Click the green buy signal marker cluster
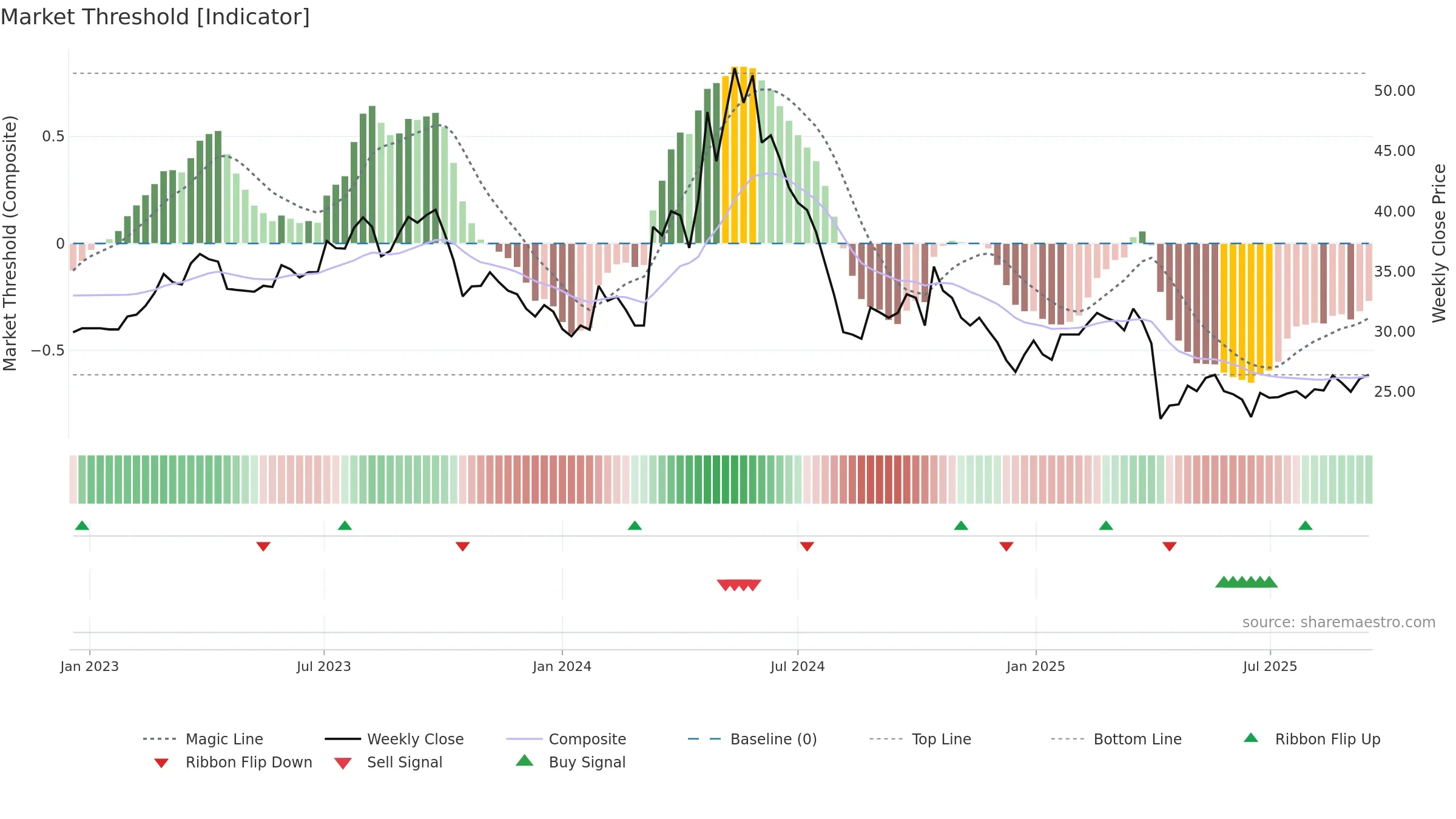 1247,582
